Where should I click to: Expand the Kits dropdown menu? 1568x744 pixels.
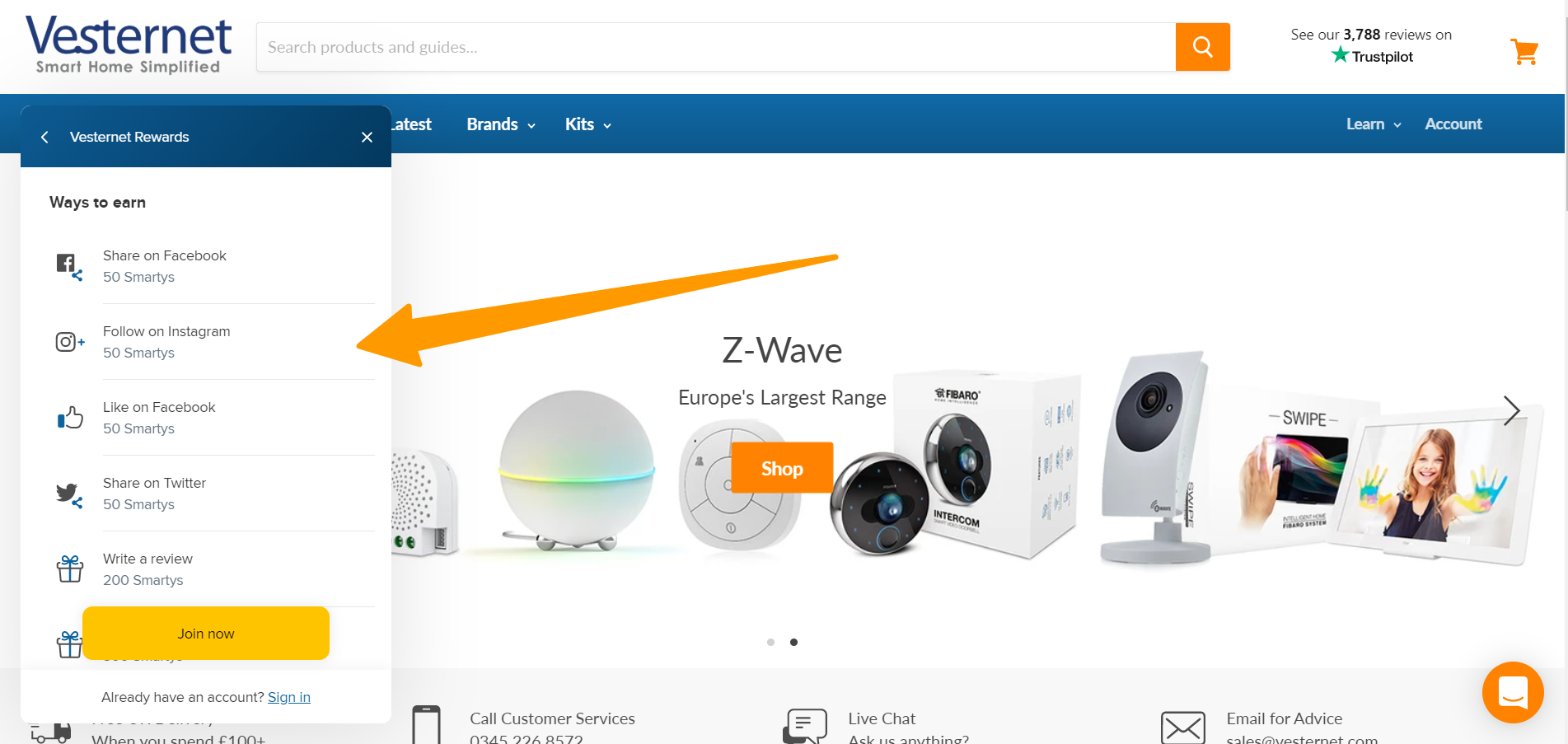588,124
